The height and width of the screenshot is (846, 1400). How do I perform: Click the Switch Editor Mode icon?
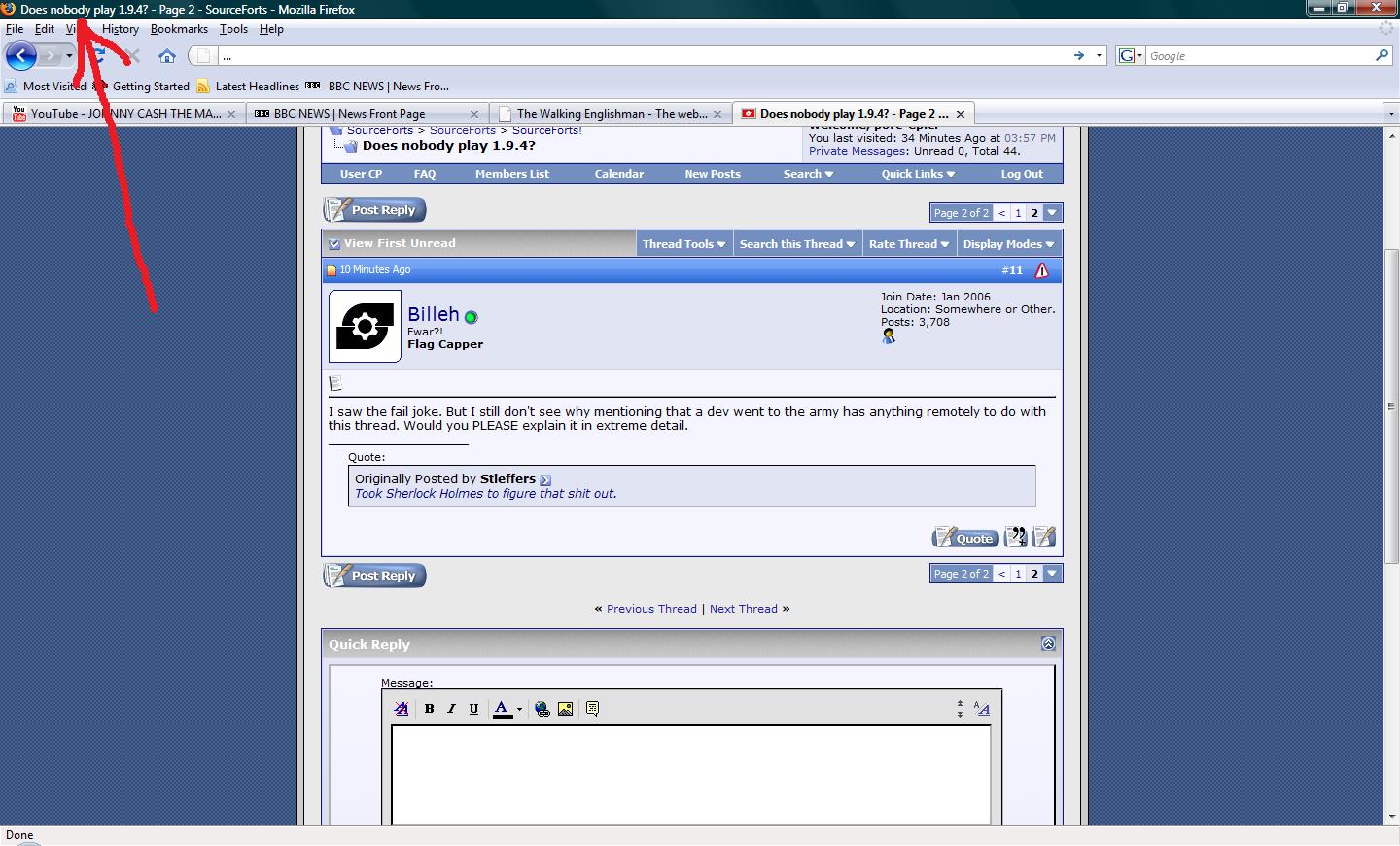pyautogui.click(x=982, y=709)
